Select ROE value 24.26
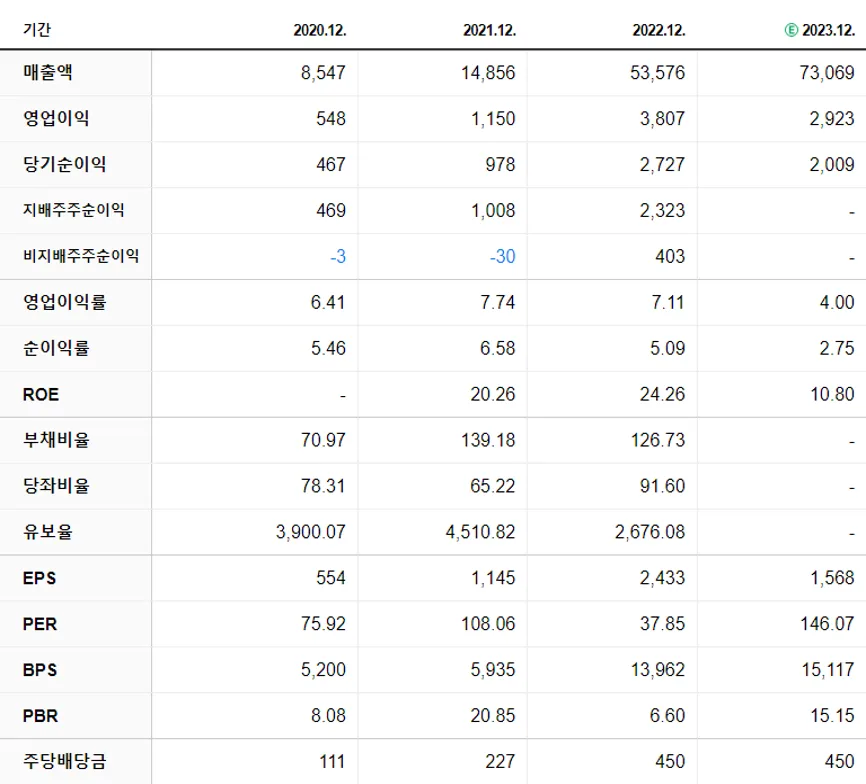The width and height of the screenshot is (866, 784). [662, 394]
